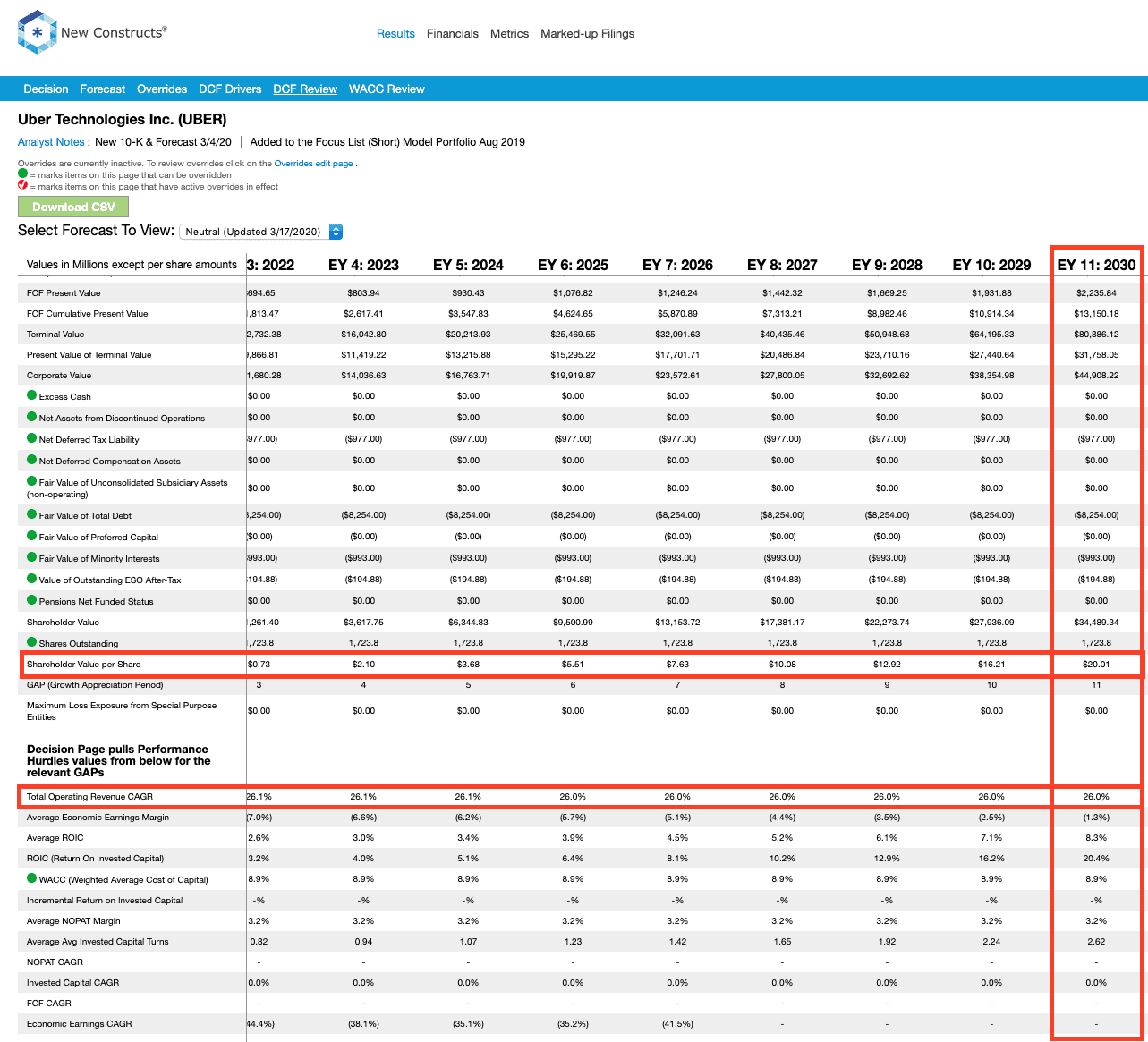The width and height of the screenshot is (1148, 1042).
Task: Click green dot beside Fair Value of Minority Interests
Action: [x=31, y=557]
